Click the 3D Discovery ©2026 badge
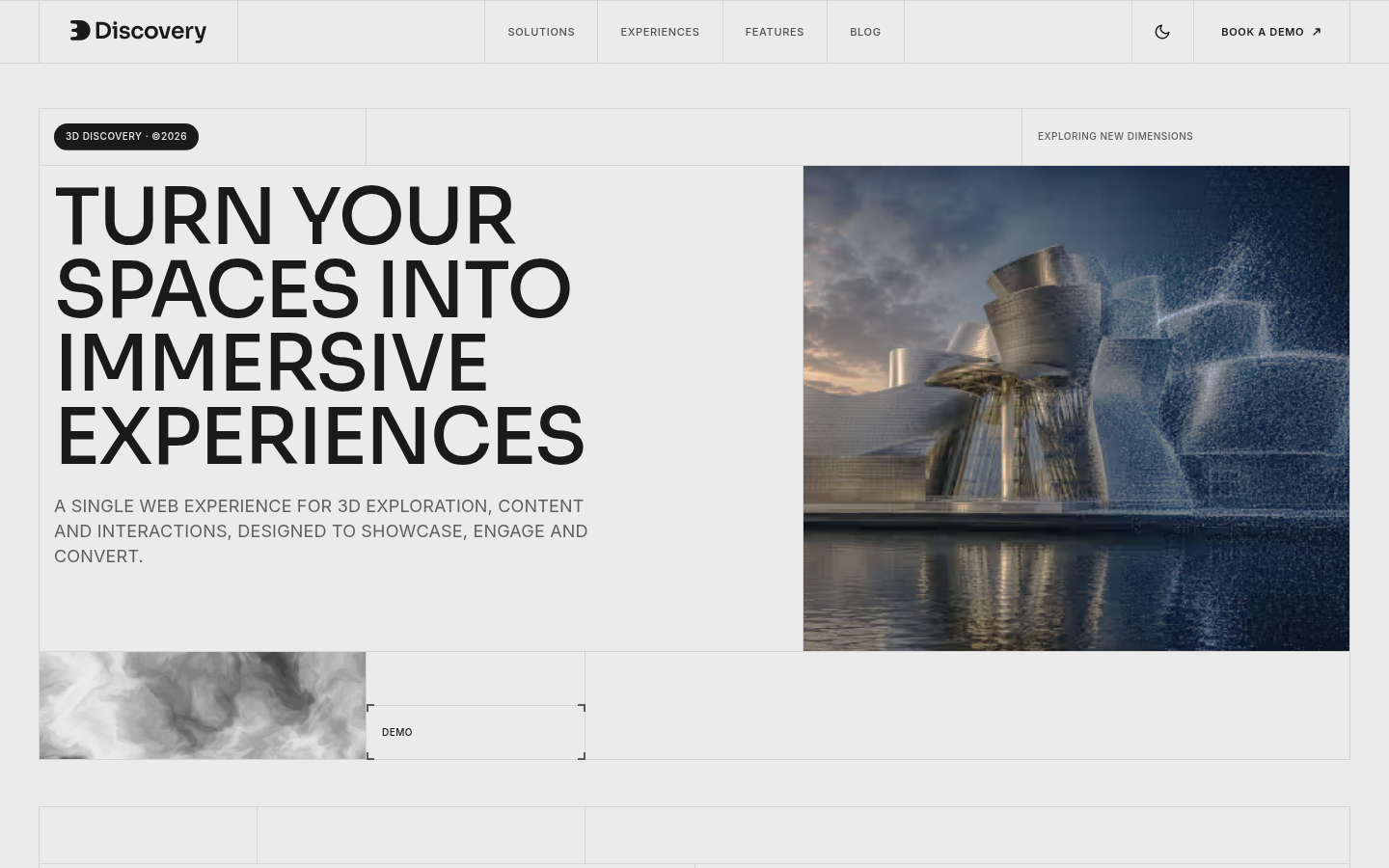The width and height of the screenshot is (1389, 868). pyautogui.click(x=126, y=137)
